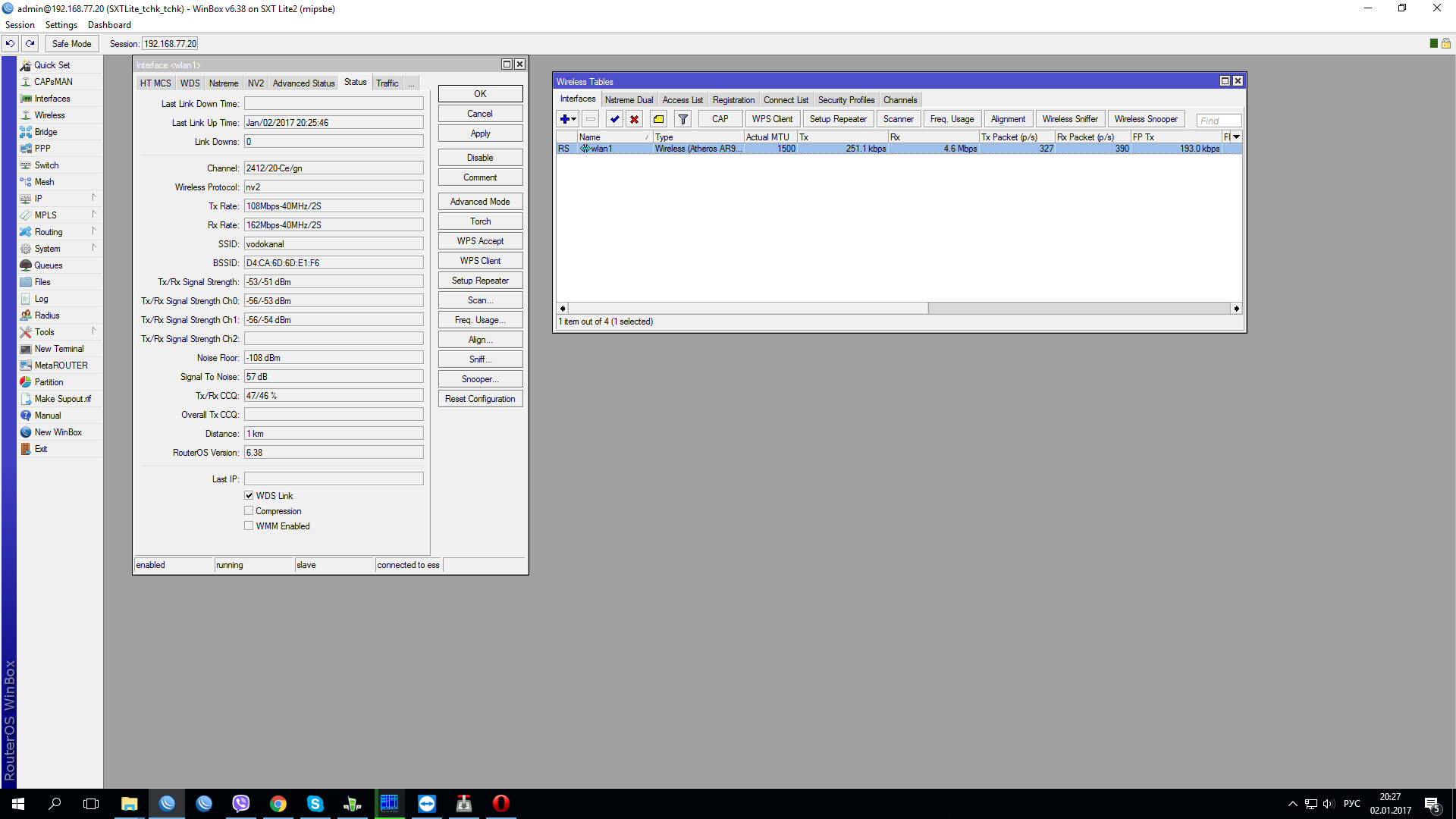This screenshot has height=819, width=1456.
Task: Click the yellow comment note icon
Action: point(658,119)
